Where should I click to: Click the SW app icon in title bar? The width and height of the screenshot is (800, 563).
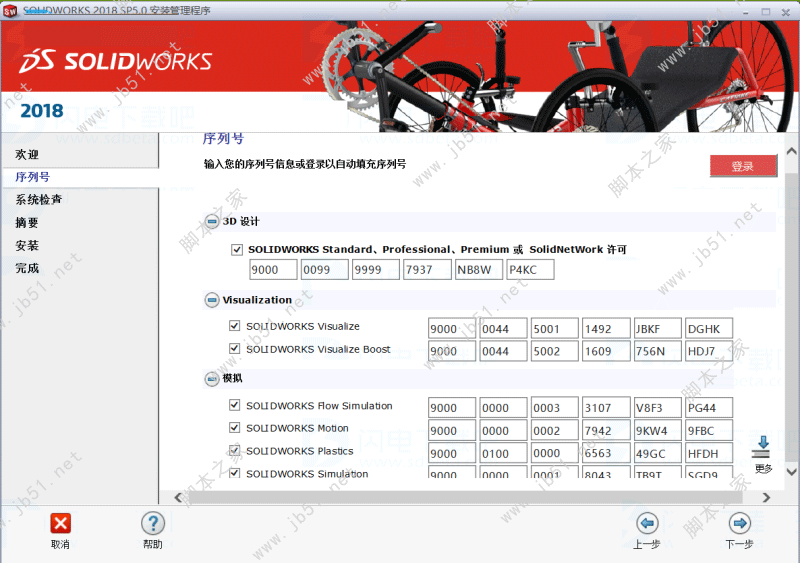(10, 10)
